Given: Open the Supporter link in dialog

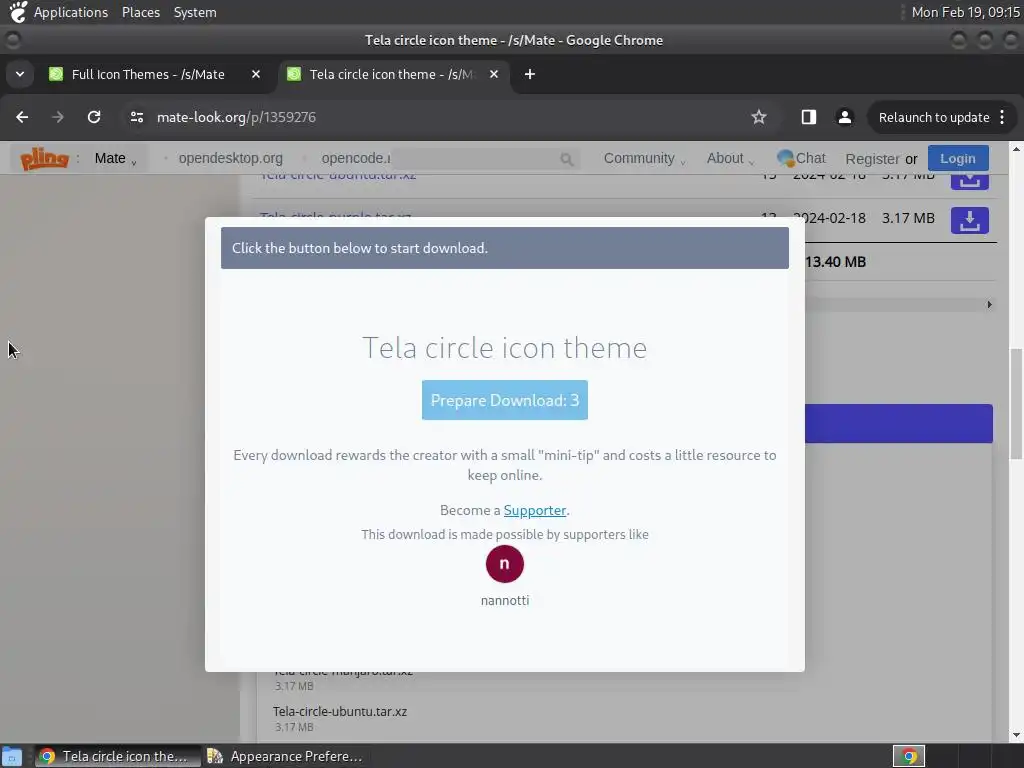Looking at the screenshot, I should [x=534, y=510].
